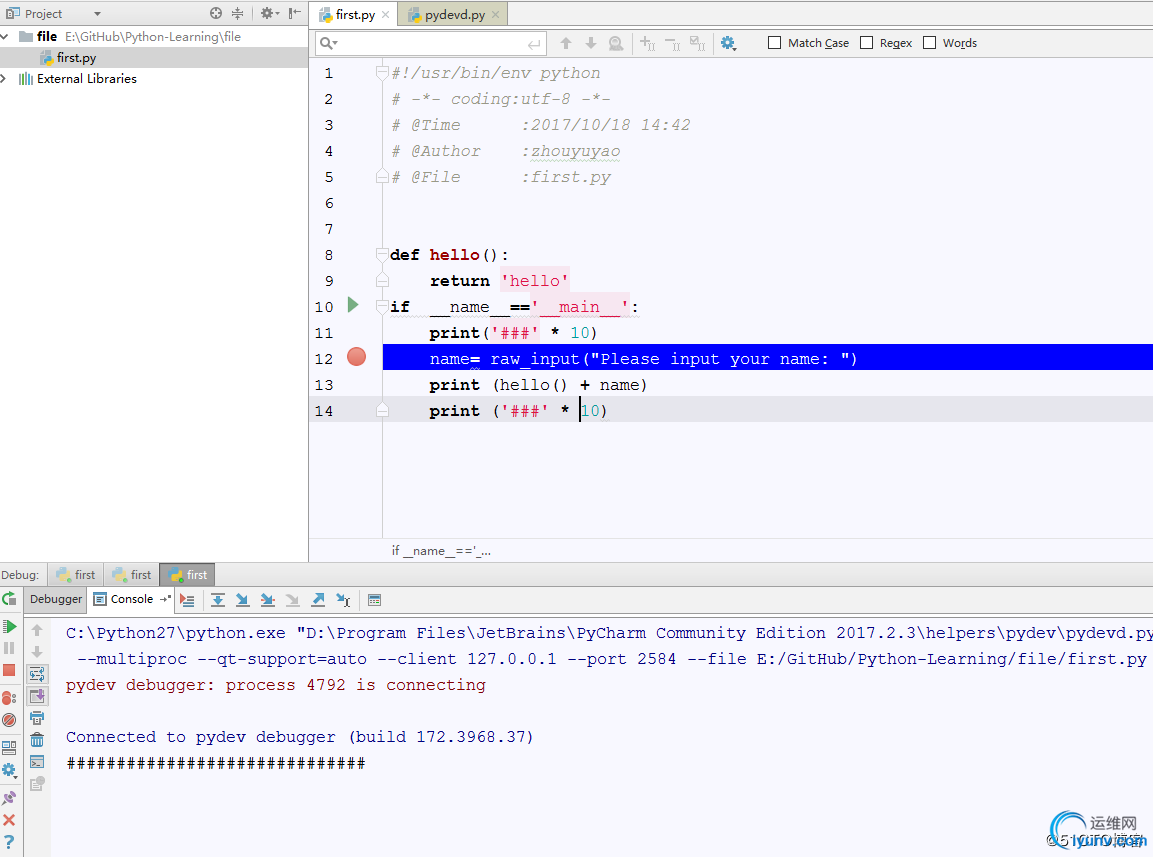Close the pydevd.py tab
1153x857 pixels.
pos(496,15)
